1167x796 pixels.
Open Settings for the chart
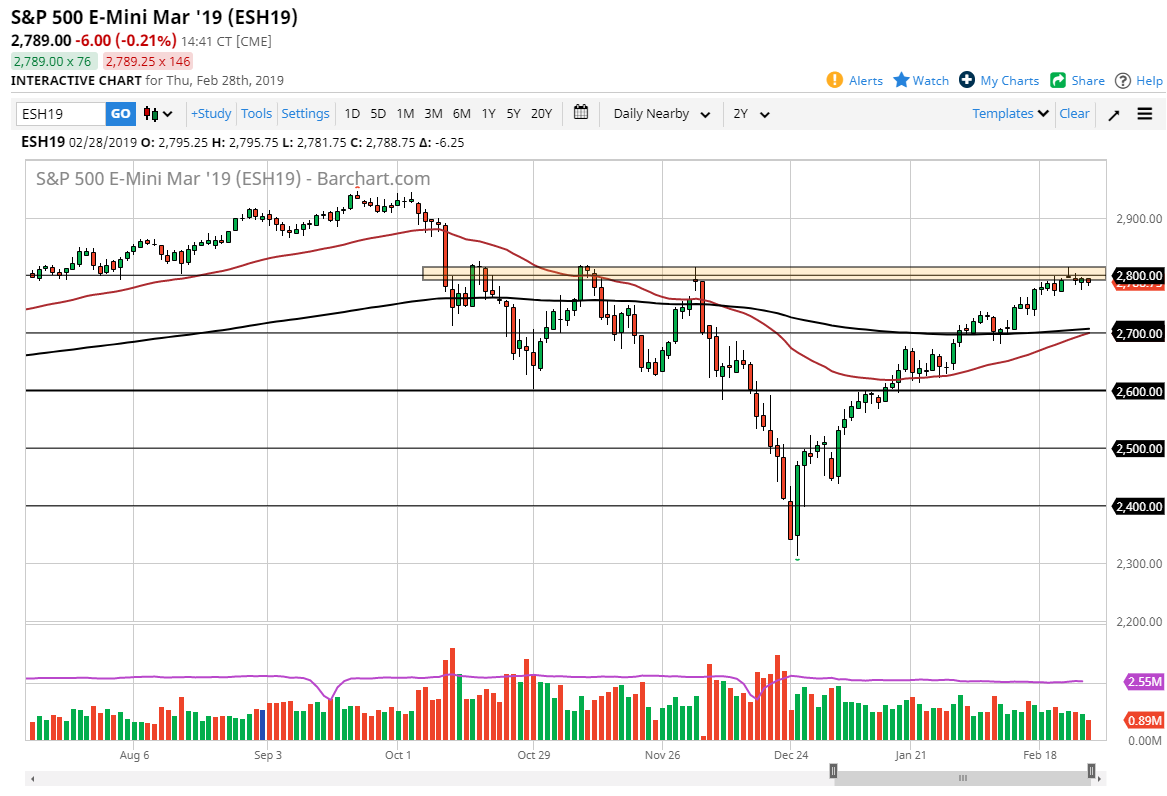tap(305, 113)
